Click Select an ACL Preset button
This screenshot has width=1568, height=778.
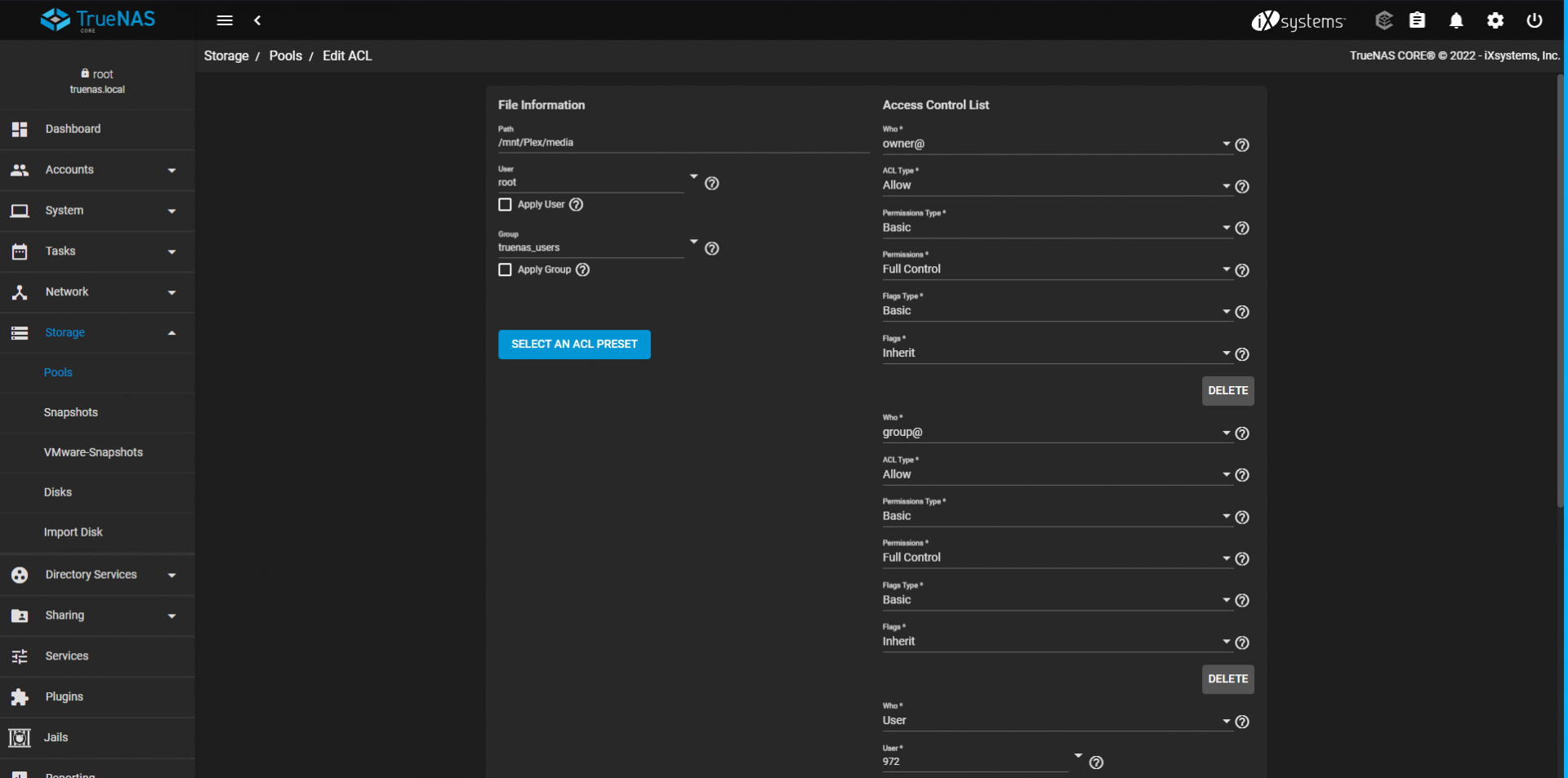click(574, 345)
